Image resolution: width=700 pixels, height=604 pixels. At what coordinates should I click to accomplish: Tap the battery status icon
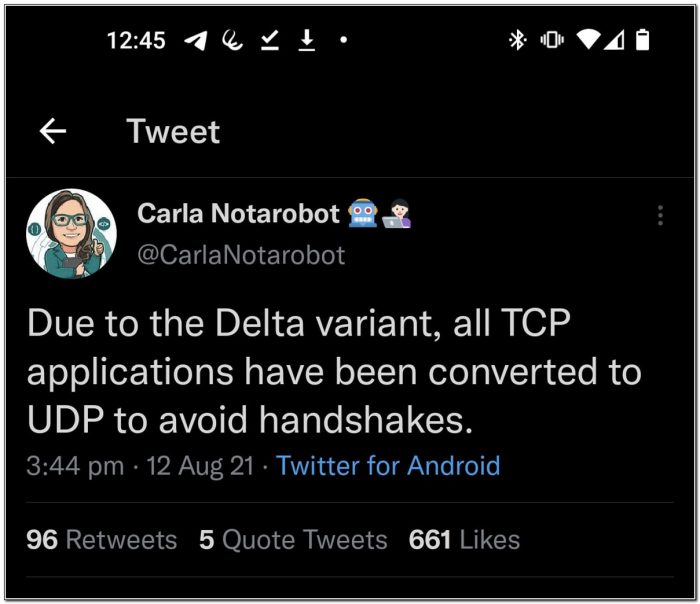642,40
